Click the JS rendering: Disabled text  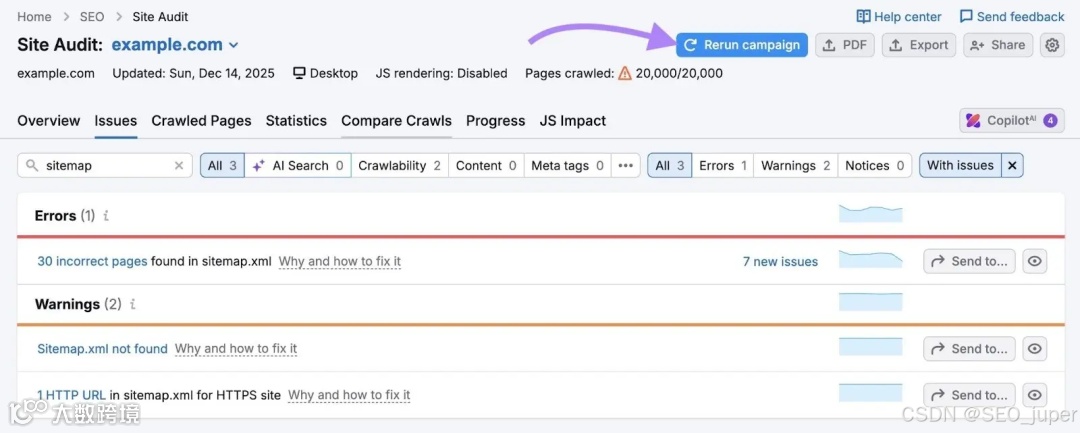442,73
